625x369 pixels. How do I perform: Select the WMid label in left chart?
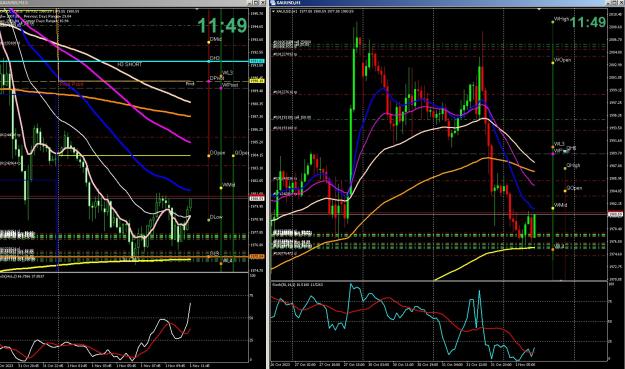click(229, 185)
